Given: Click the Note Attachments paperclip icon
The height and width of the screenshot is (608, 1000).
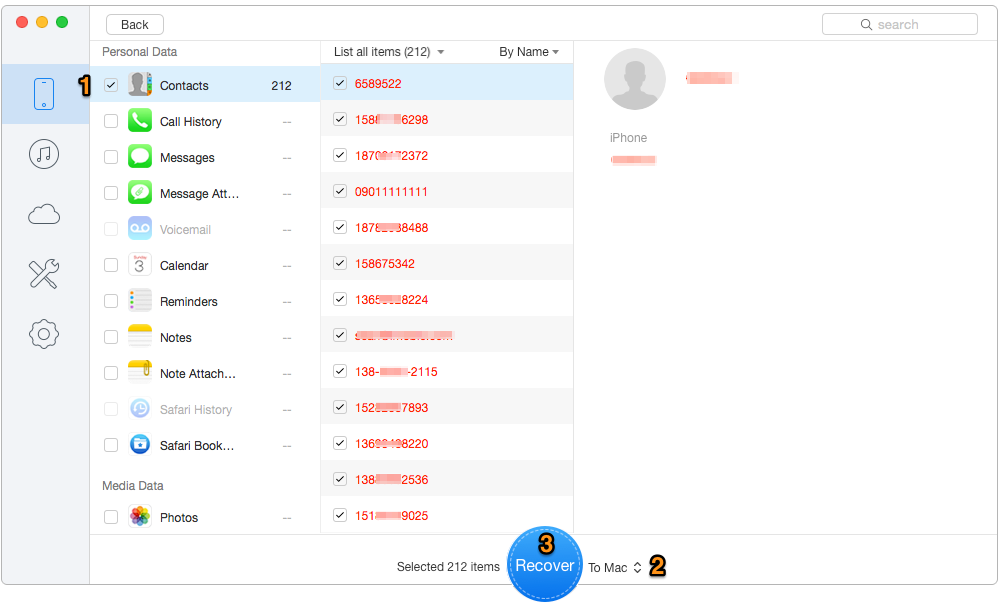Looking at the screenshot, I should 140,372.
